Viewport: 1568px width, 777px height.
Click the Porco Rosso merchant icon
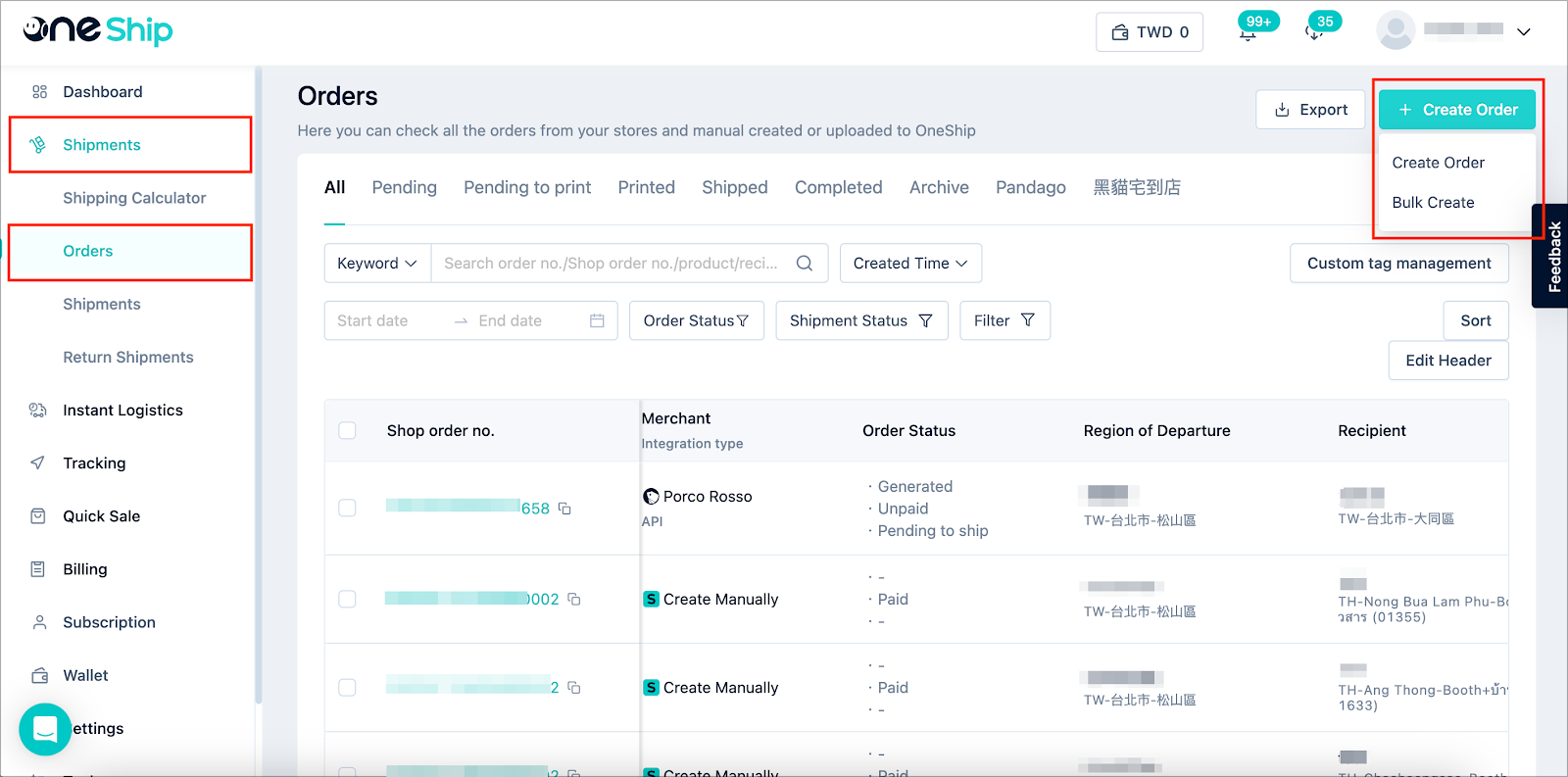click(651, 497)
